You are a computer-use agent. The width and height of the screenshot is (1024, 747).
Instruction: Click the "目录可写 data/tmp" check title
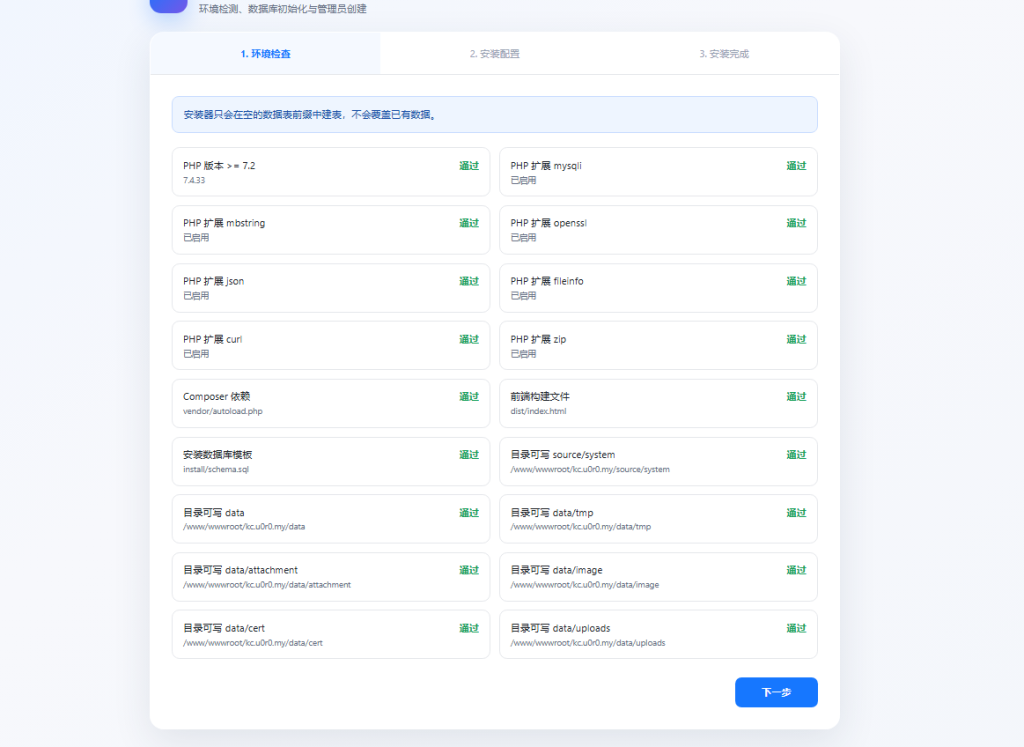click(x=552, y=513)
